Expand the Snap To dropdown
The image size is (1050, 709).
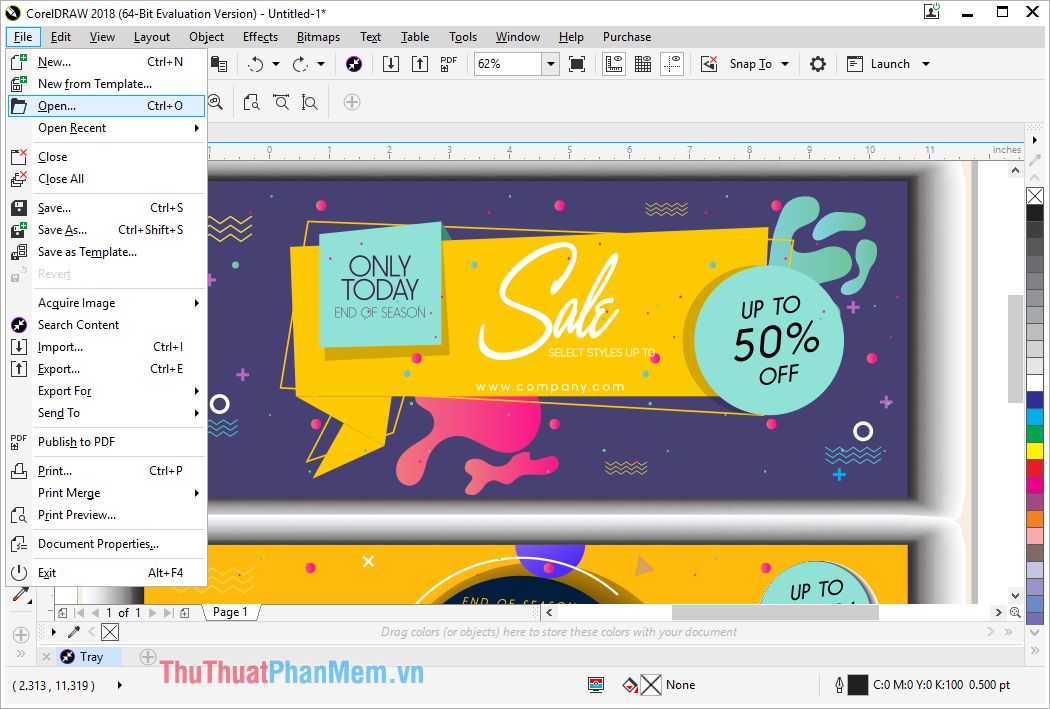pos(785,64)
